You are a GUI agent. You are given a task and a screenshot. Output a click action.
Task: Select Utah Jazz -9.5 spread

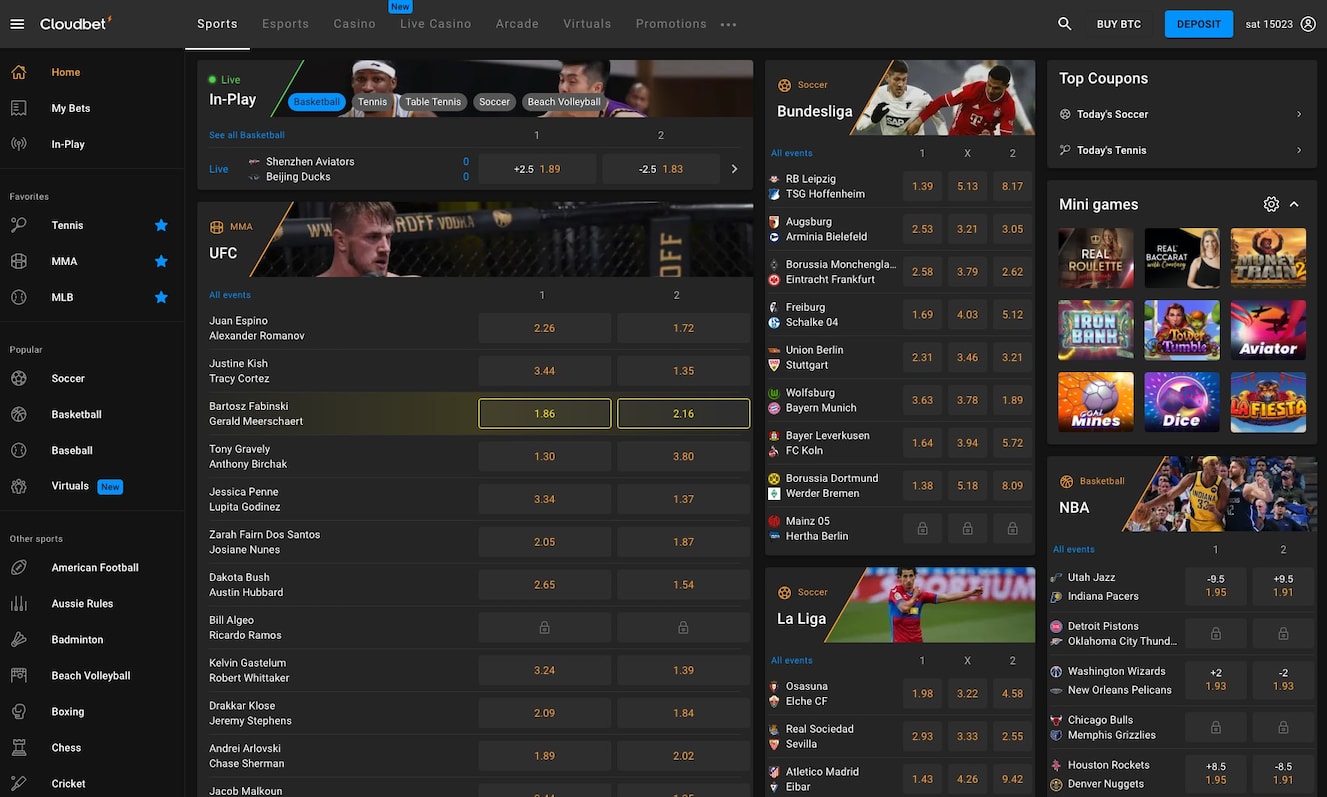point(1216,586)
